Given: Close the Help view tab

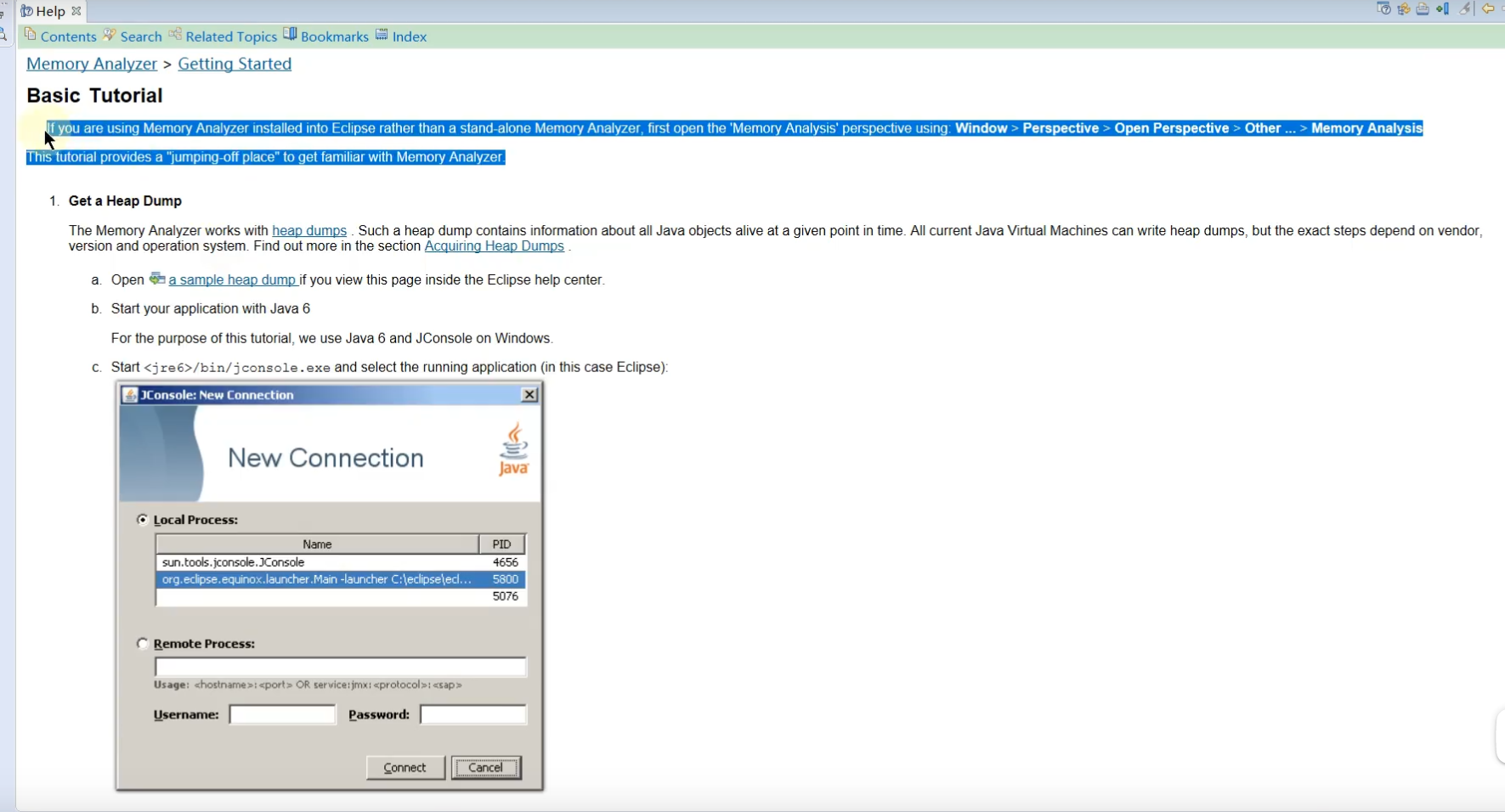Looking at the screenshot, I should point(76,11).
